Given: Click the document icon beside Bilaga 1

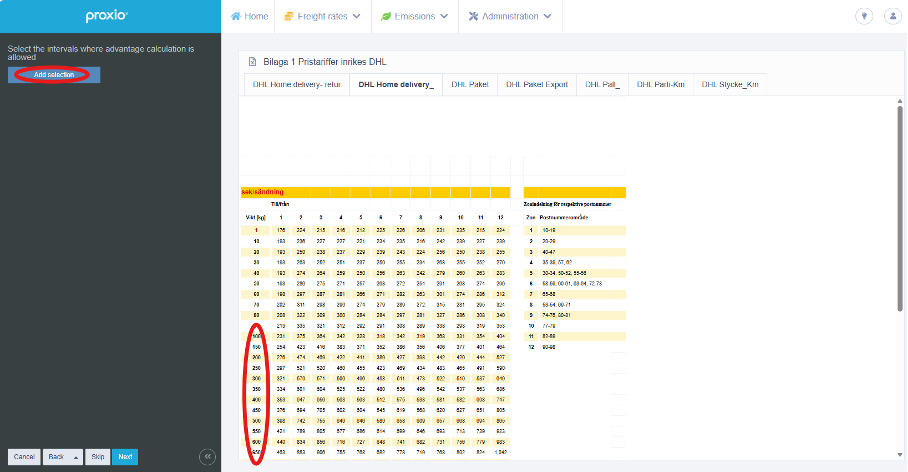Looking at the screenshot, I should click(252, 61).
